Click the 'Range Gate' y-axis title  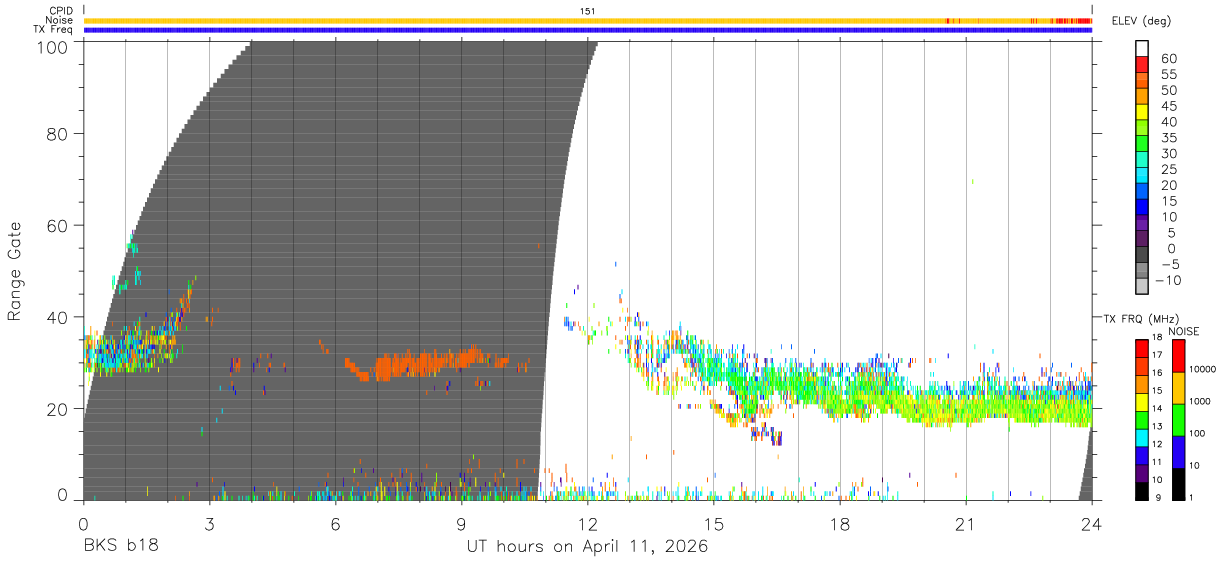coord(15,271)
